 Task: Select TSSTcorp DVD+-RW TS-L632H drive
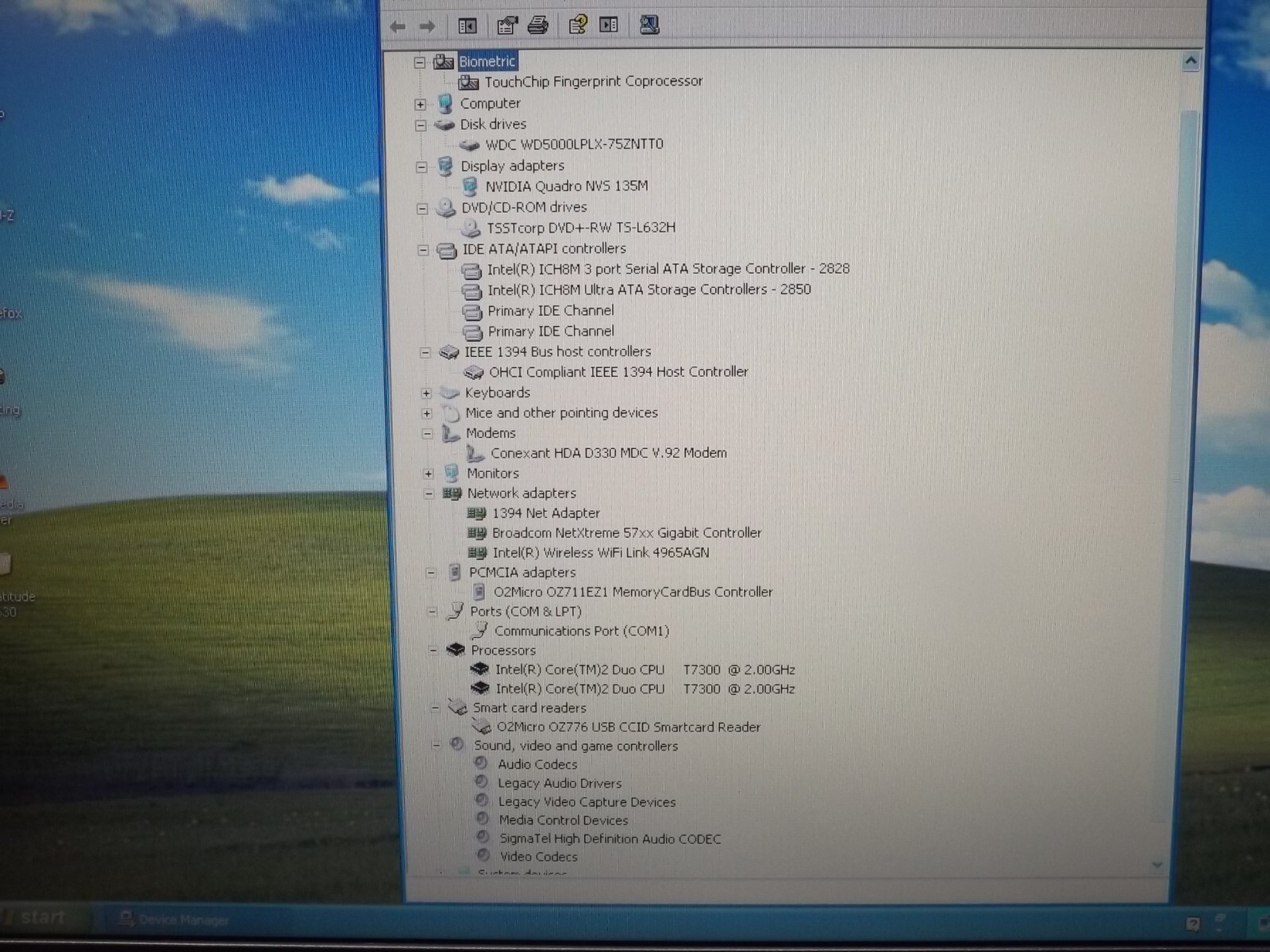(581, 228)
